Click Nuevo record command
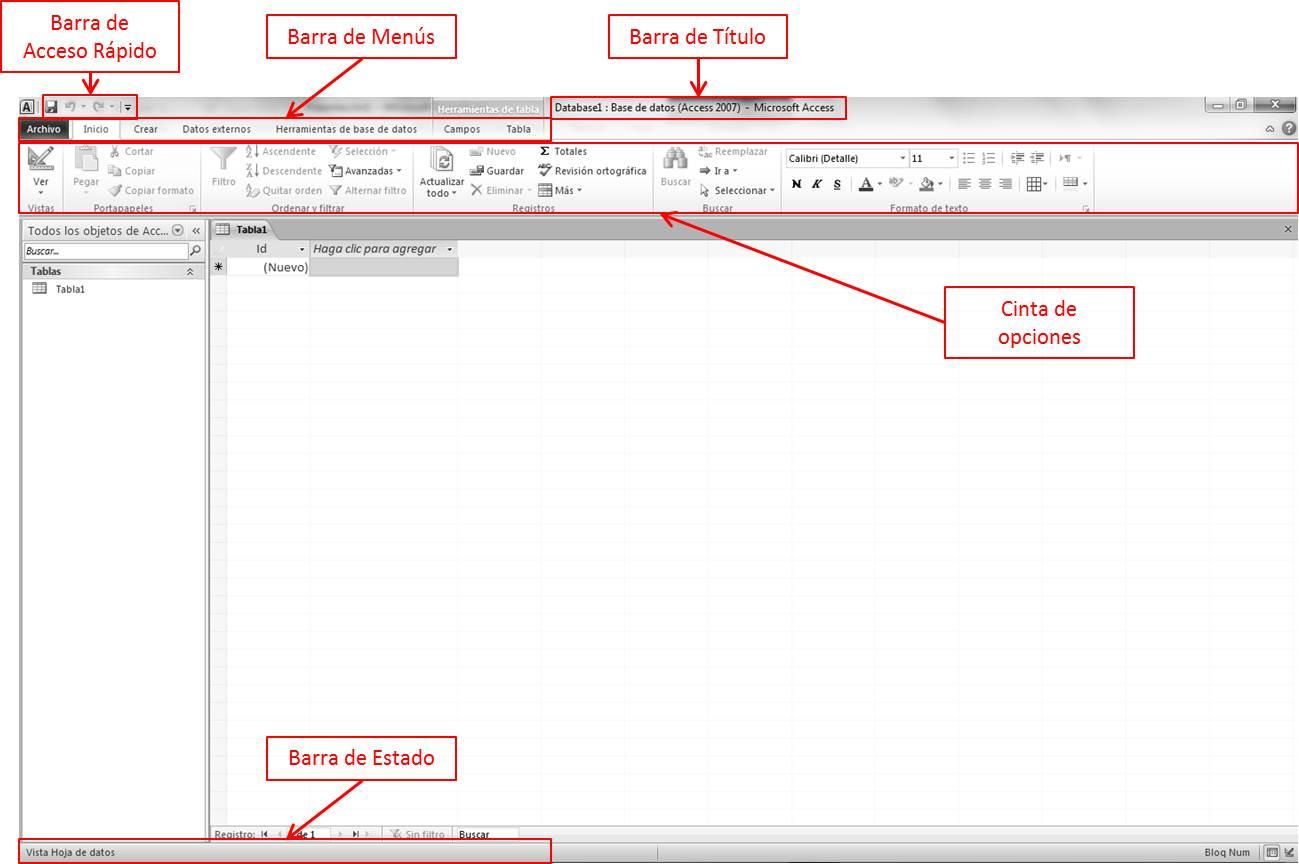This screenshot has width=1299, height=864. pos(493,152)
